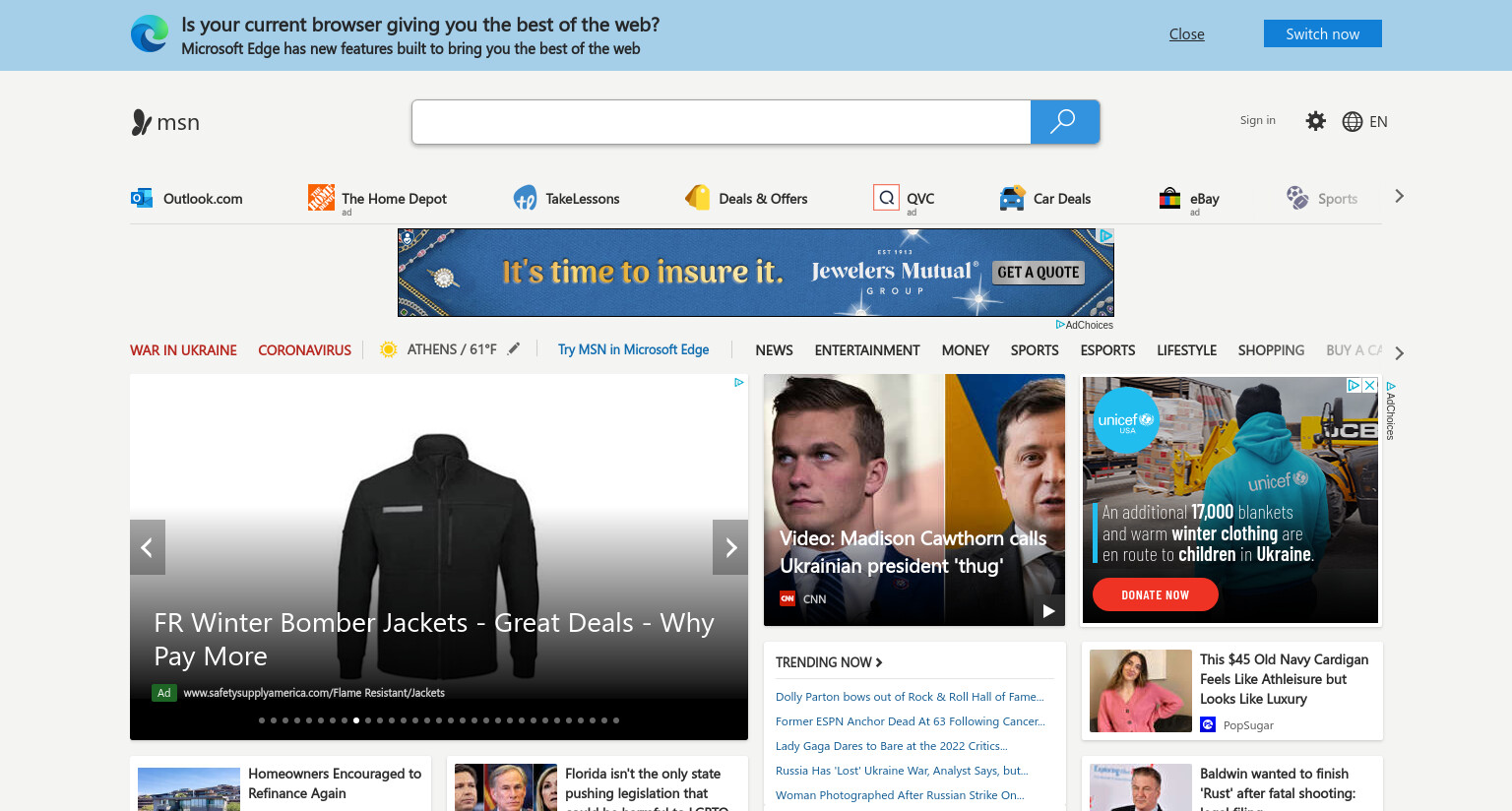Image resolution: width=1512 pixels, height=811 pixels.
Task: Close the unicef ad with X
Action: [x=1369, y=385]
